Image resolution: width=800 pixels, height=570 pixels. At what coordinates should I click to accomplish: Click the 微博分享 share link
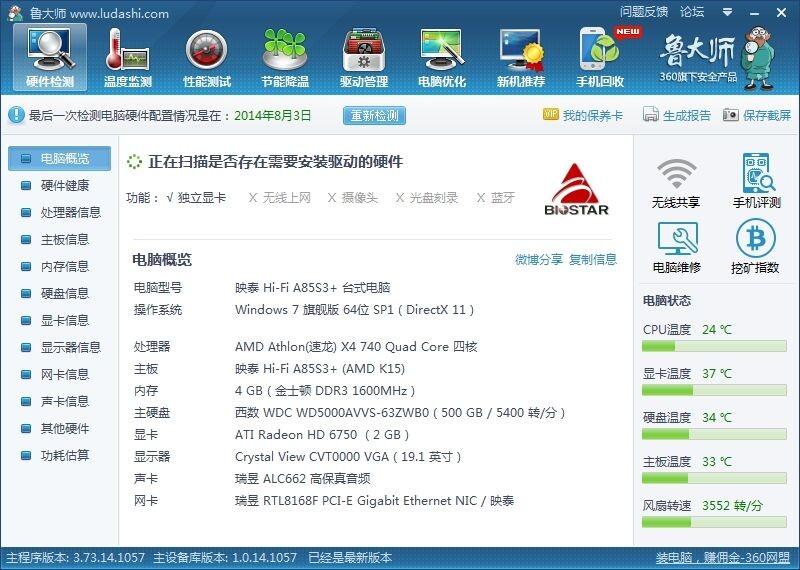[x=539, y=260]
